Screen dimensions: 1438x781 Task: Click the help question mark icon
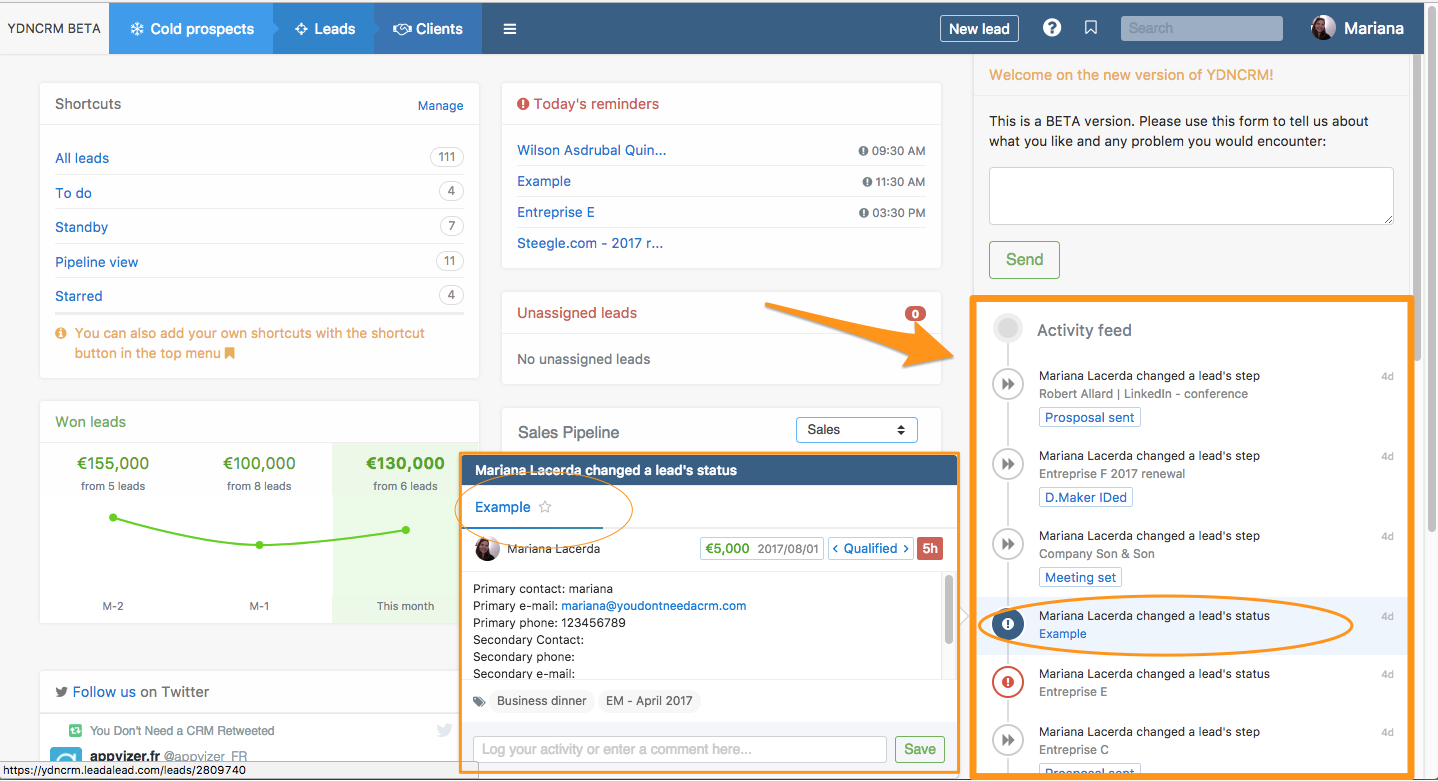point(1052,28)
